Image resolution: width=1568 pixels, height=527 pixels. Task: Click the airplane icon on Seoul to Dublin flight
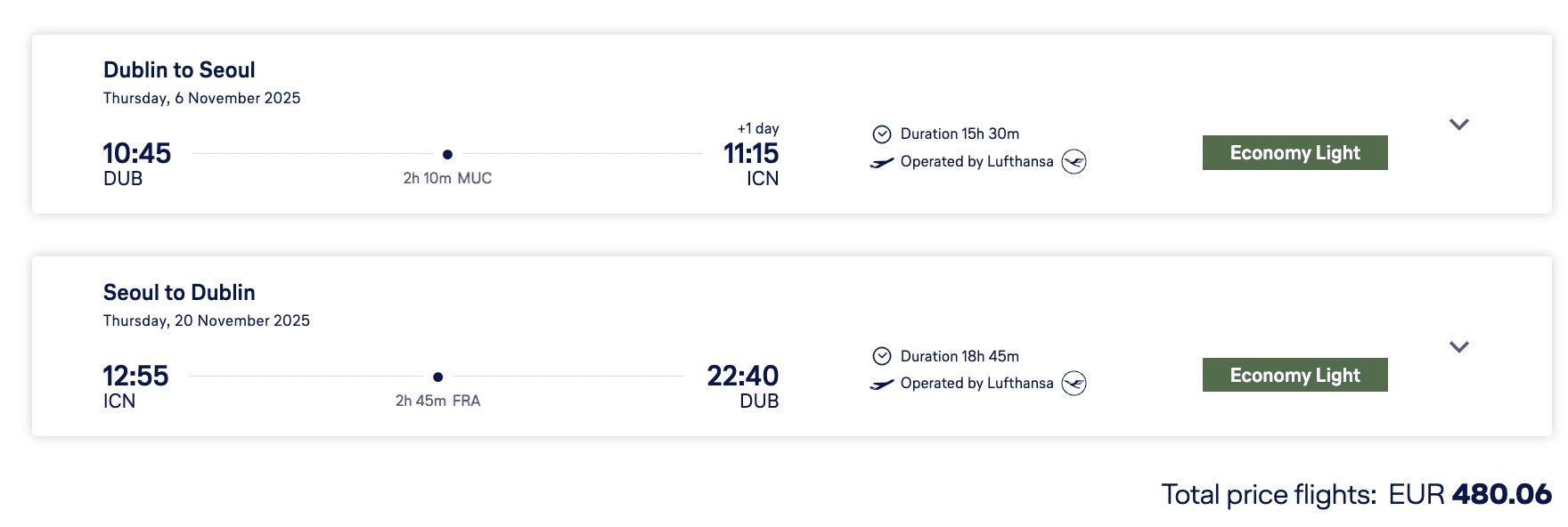(881, 385)
